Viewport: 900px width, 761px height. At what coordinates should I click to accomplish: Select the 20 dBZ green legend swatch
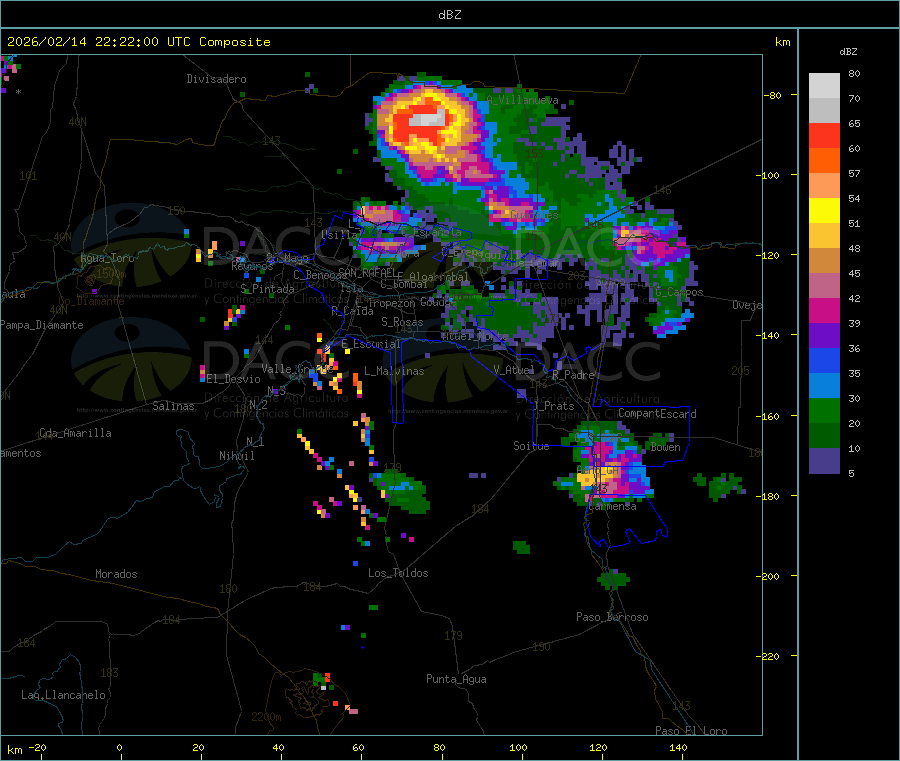[x=824, y=410]
